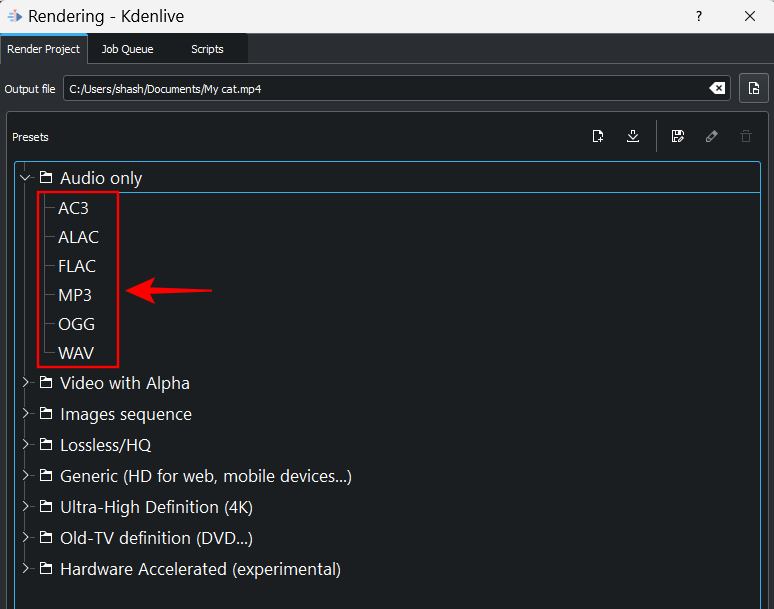This screenshot has height=609, width=774.
Task: Open the output file browse dialog
Action: point(753,88)
